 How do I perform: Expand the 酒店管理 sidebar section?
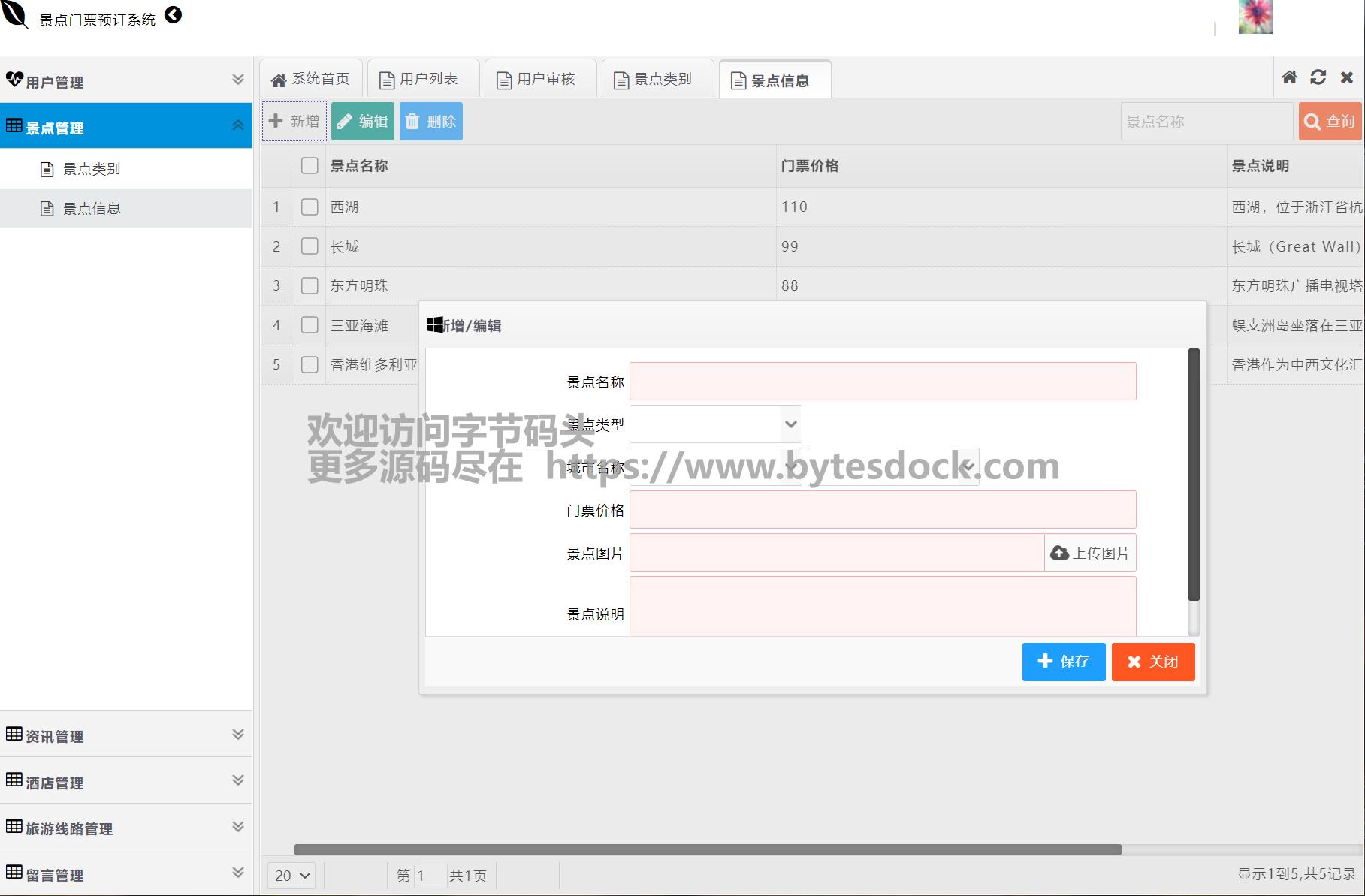pyautogui.click(x=126, y=782)
